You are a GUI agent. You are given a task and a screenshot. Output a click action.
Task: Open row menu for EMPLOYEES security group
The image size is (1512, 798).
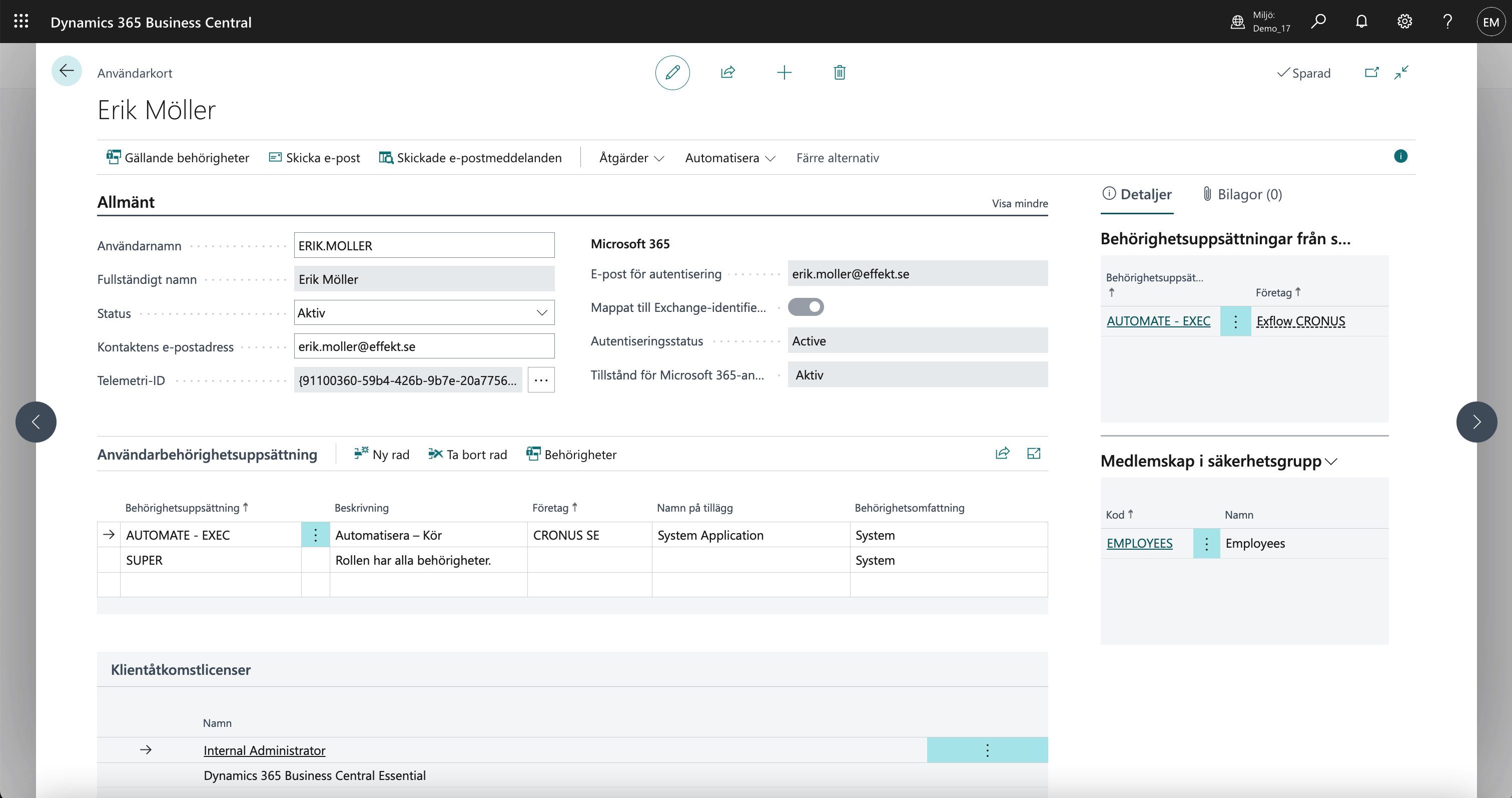(x=1206, y=543)
